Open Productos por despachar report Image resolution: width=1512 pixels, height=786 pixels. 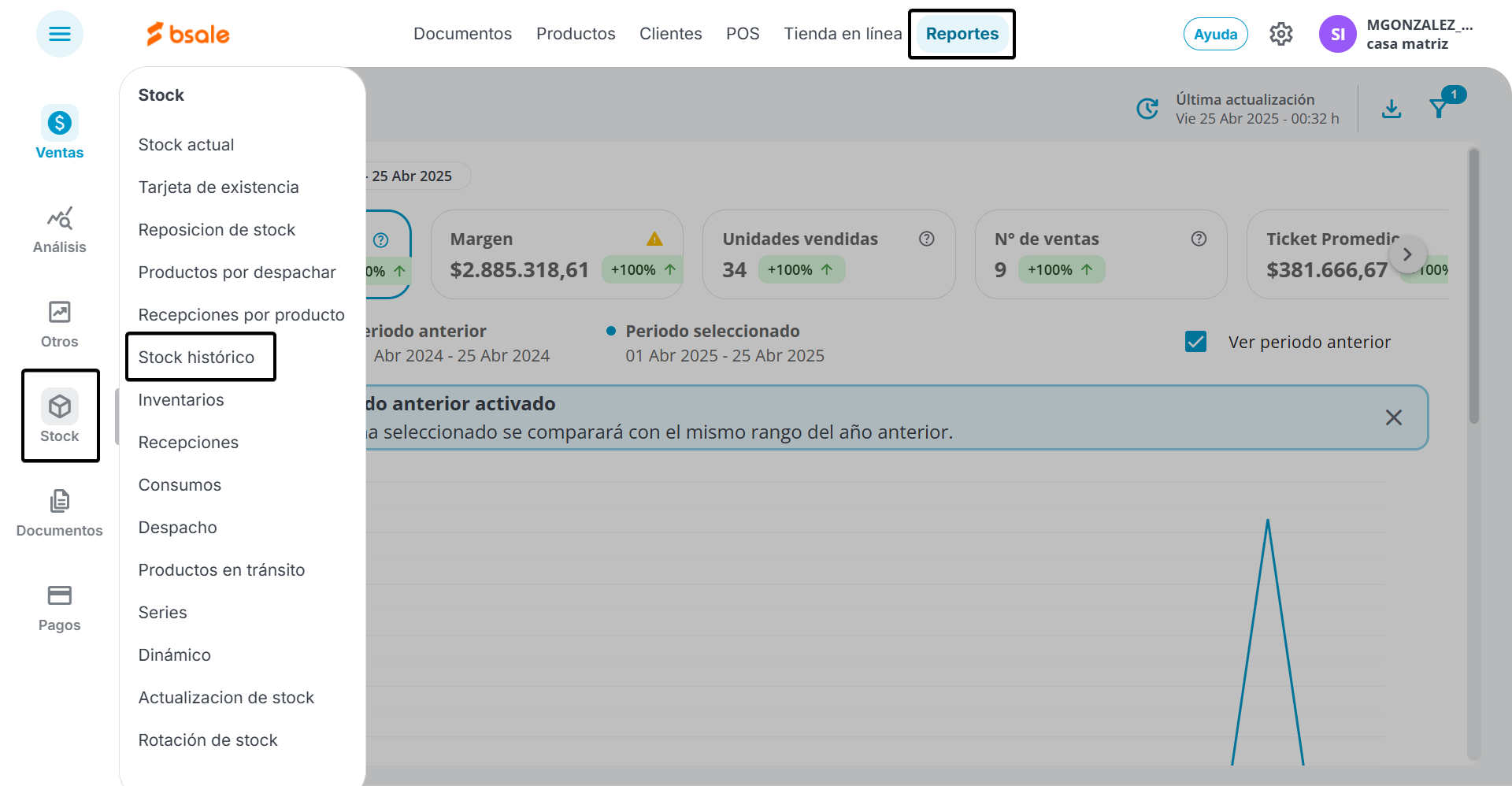click(237, 273)
